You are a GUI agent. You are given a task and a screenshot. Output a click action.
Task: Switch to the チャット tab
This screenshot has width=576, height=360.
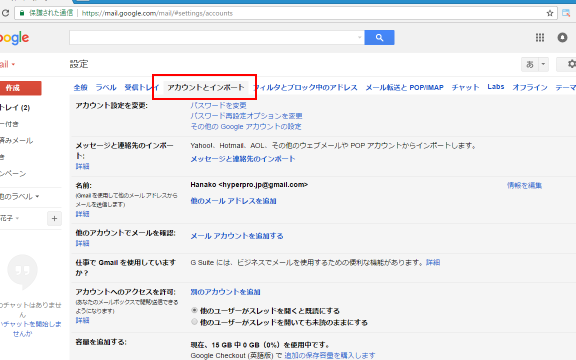[x=465, y=87]
